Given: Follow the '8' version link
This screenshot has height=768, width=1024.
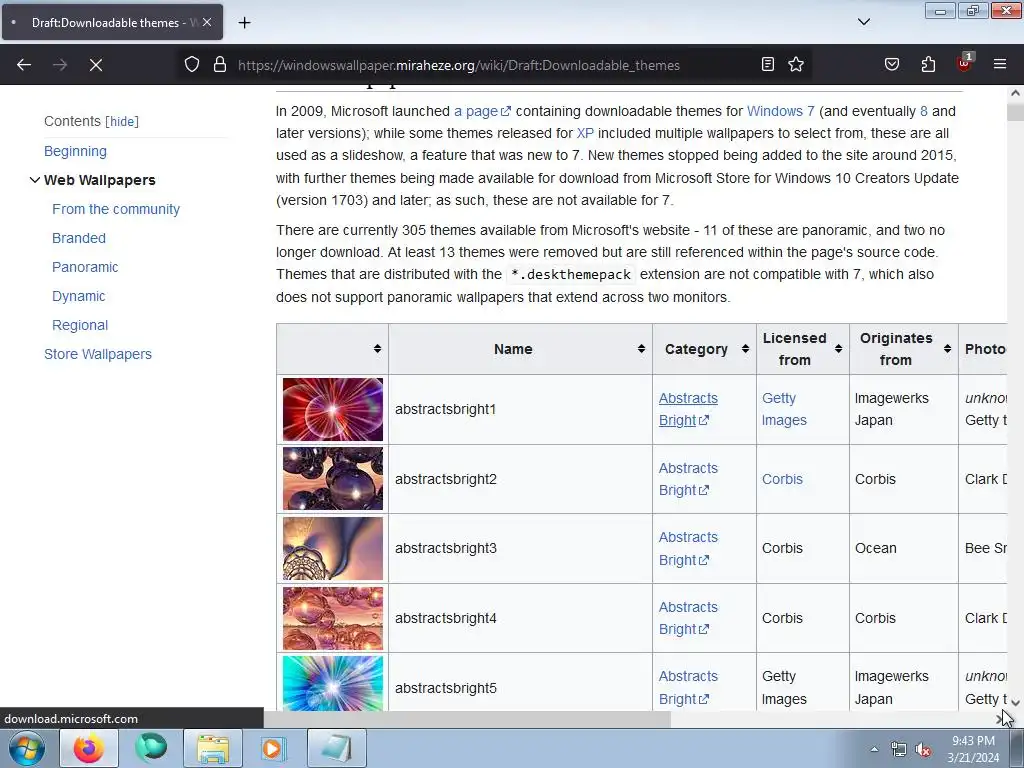Looking at the screenshot, I should [x=923, y=111].
